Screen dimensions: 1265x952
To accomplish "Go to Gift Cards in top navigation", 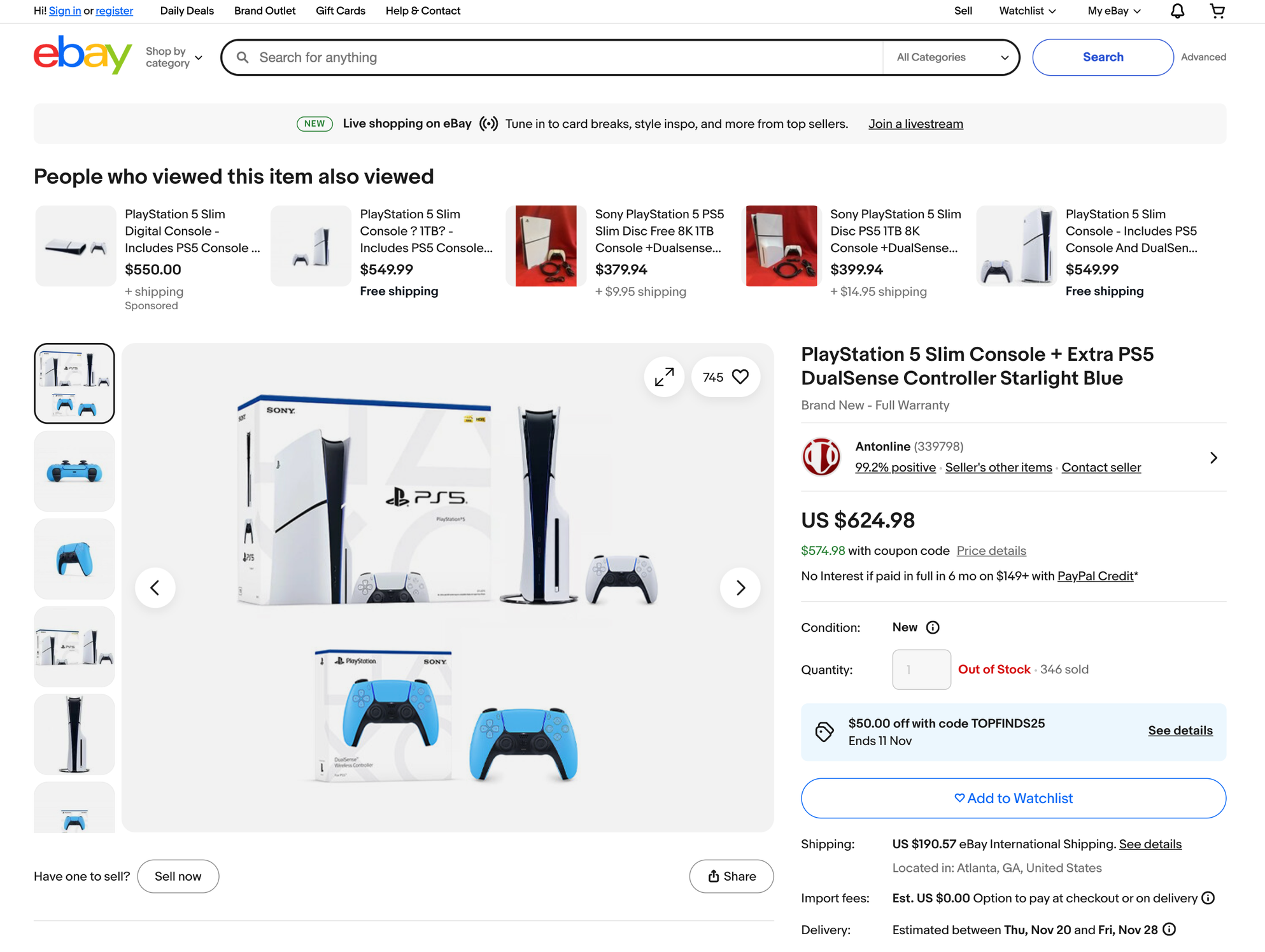I will [340, 11].
